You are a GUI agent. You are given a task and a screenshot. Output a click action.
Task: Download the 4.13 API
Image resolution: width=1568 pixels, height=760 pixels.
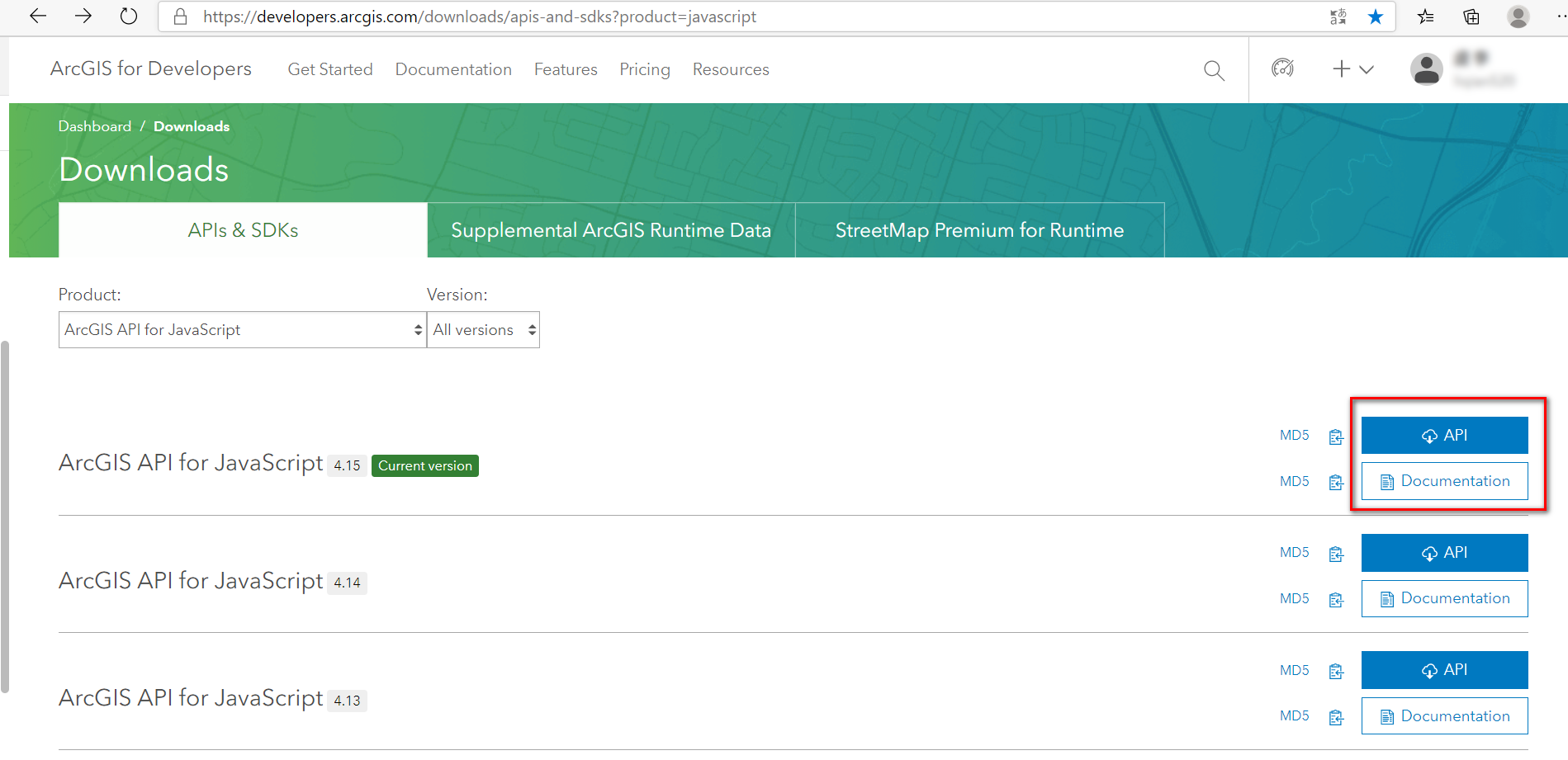[1445, 669]
